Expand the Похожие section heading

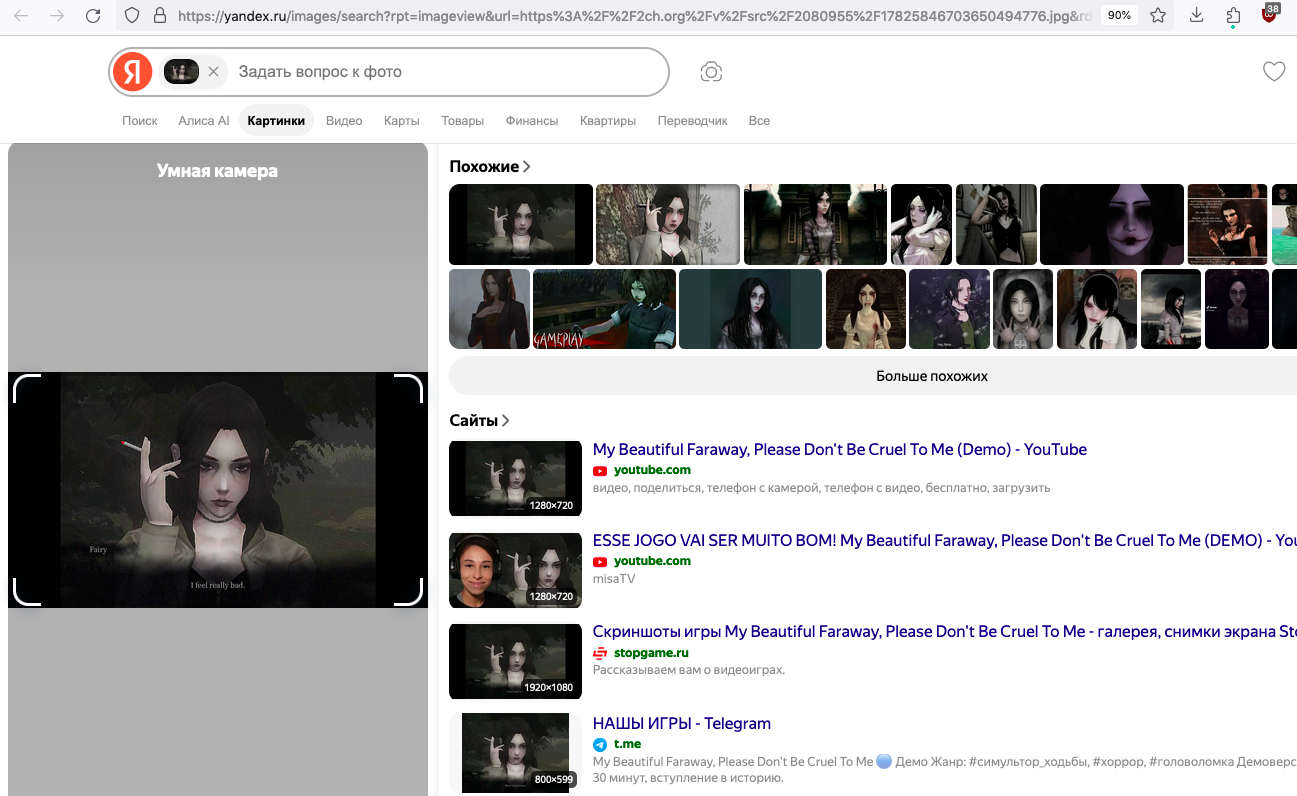tap(490, 167)
